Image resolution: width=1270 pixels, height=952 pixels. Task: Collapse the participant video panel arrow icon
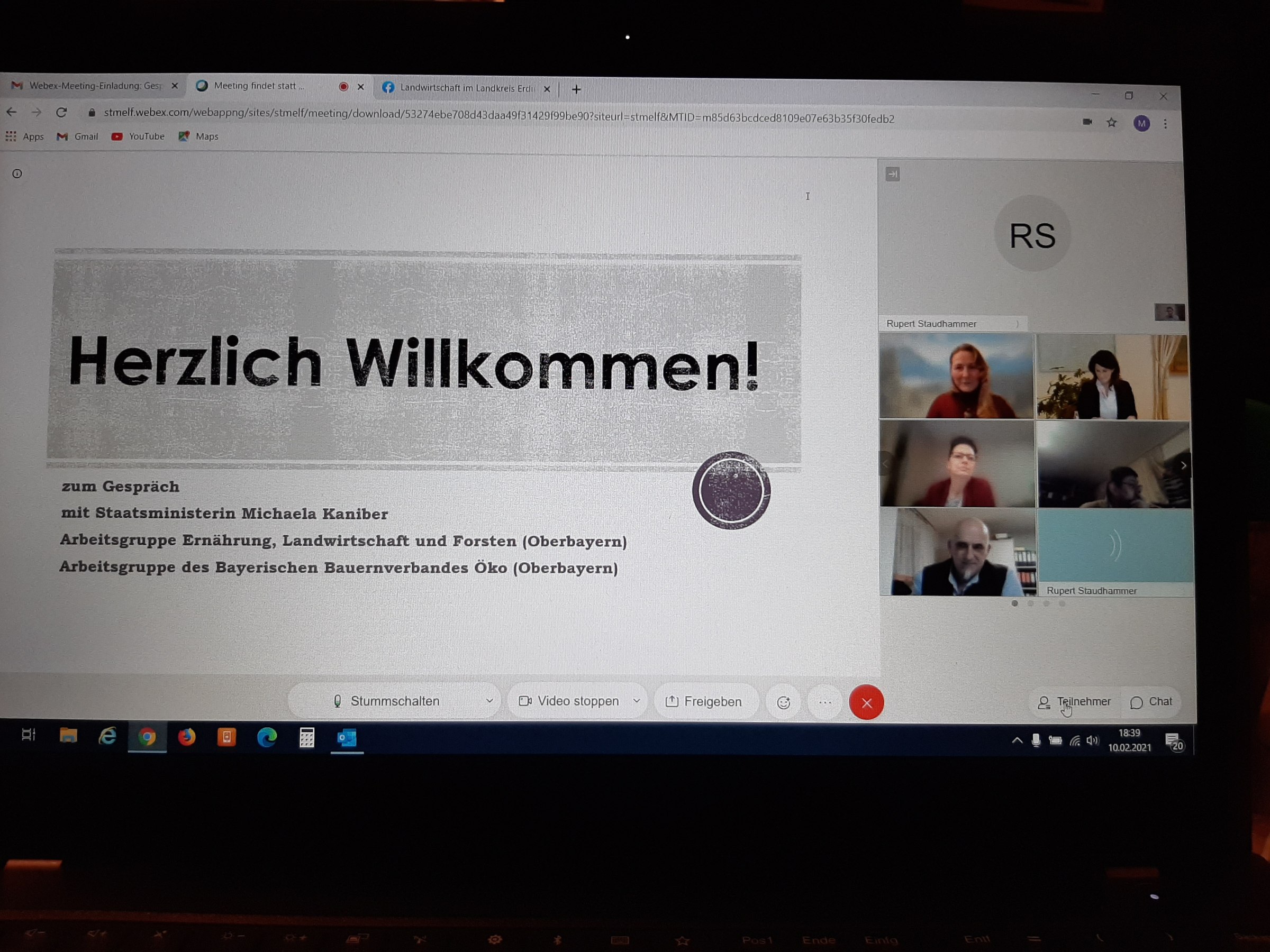coord(892,174)
